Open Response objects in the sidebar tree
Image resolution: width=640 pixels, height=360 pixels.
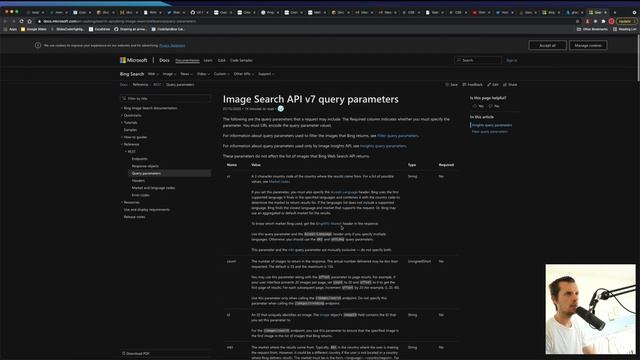(145, 166)
